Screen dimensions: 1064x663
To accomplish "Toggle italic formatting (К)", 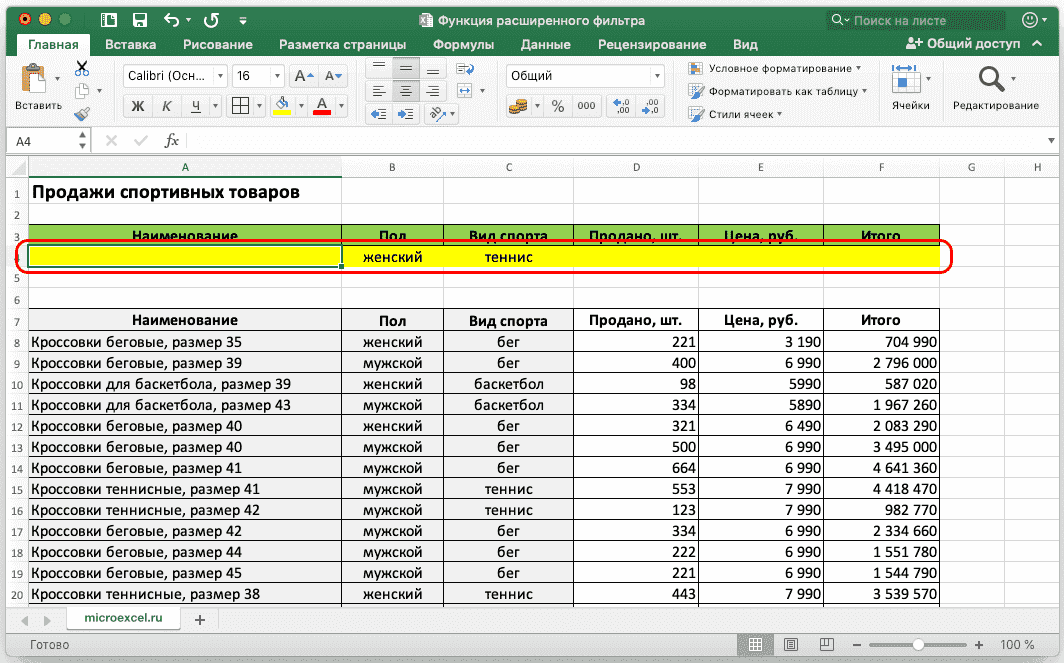I will pos(168,106).
